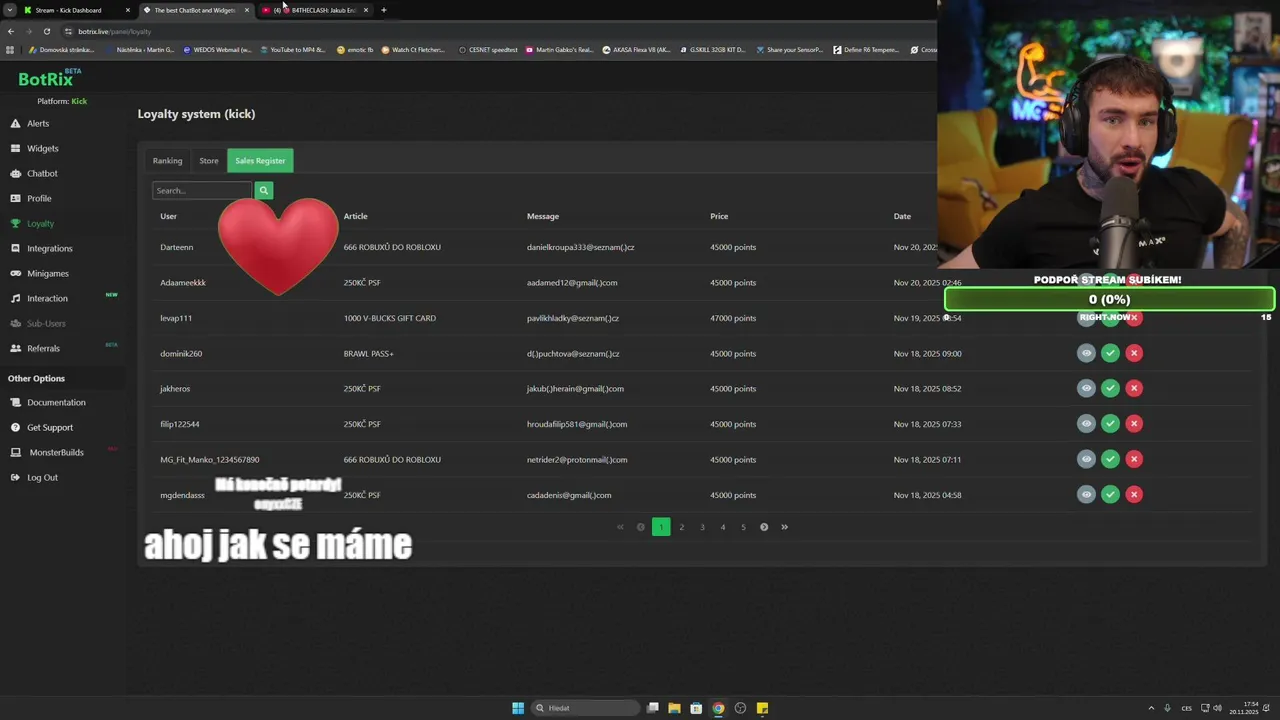This screenshot has height=720, width=1280.
Task: View details of dominik260's purchase
Action: [1086, 353]
